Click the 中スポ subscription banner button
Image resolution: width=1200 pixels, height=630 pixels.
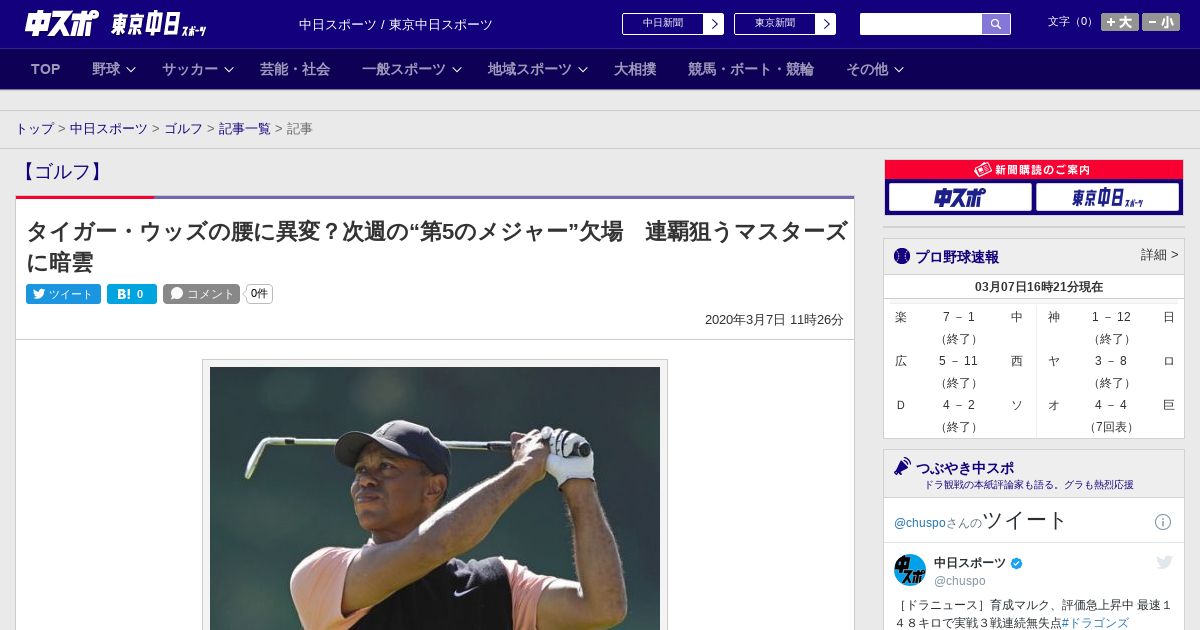pos(960,197)
